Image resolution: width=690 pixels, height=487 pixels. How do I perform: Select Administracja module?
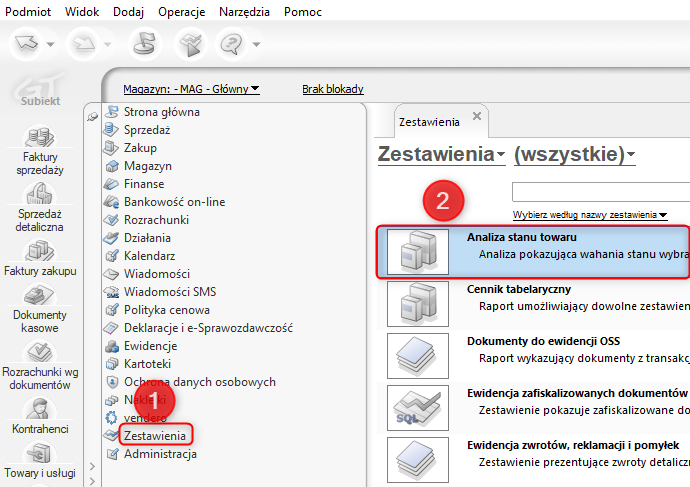[160, 454]
